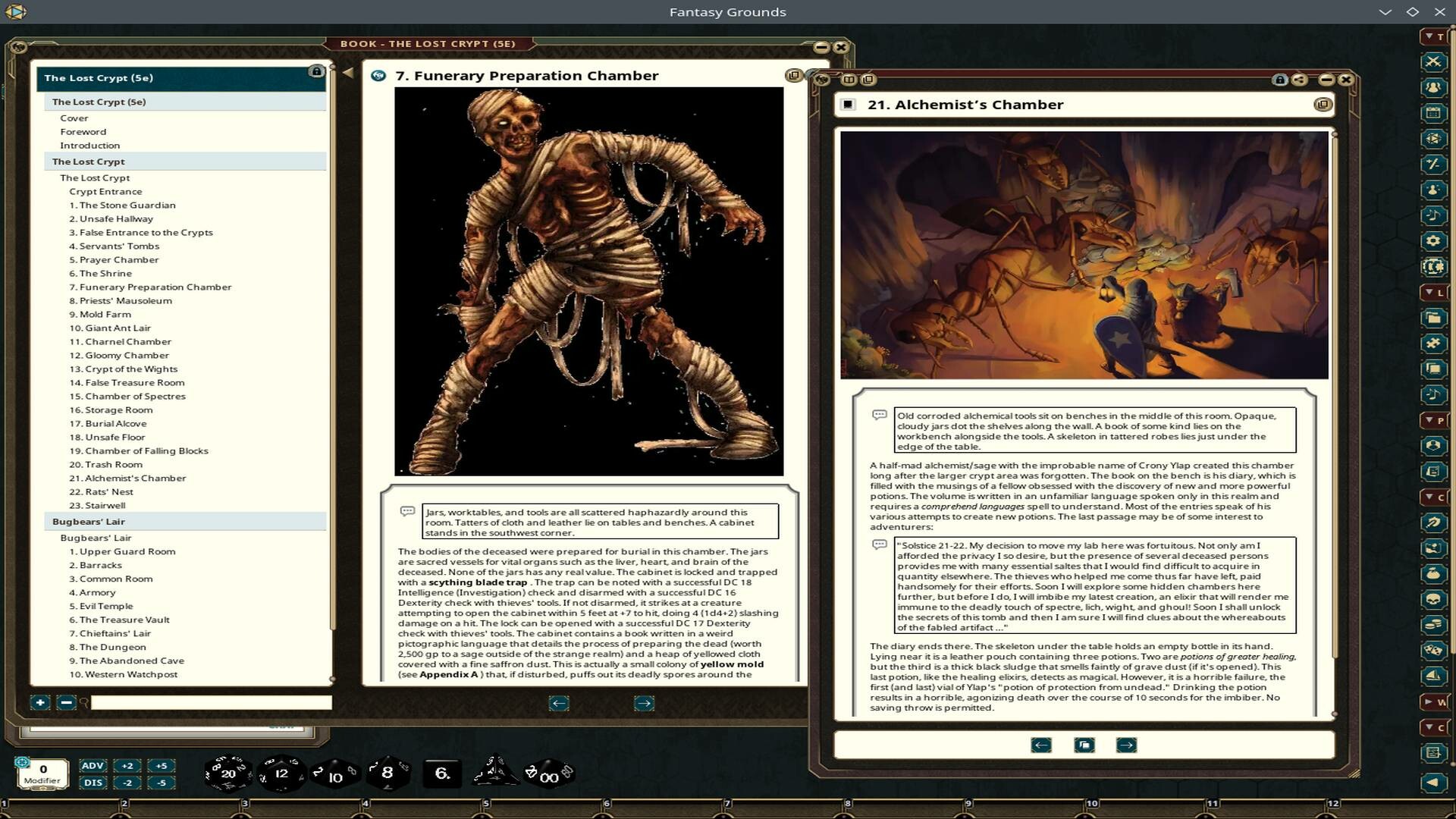Select 10. Giant Ant Lair in the contents list
1456x819 pixels.
pos(110,328)
